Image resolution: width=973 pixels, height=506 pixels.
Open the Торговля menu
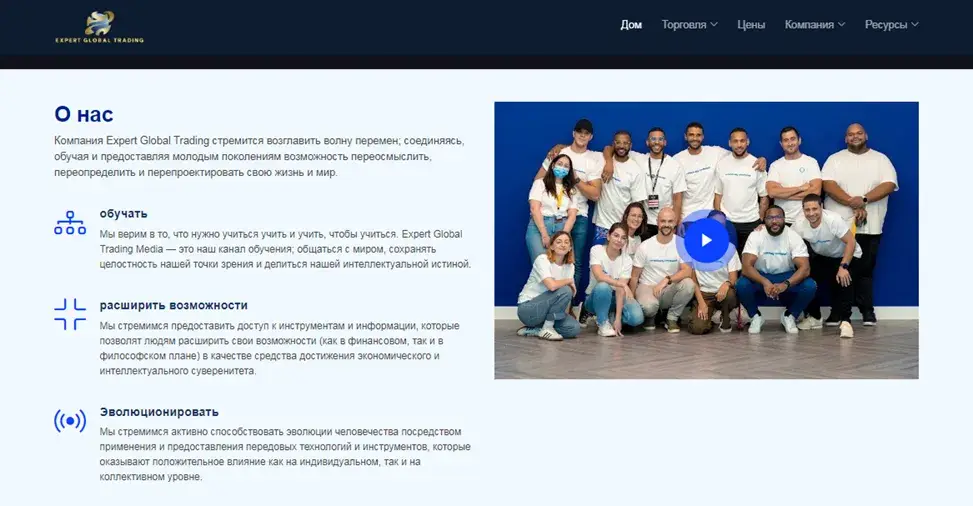point(684,25)
